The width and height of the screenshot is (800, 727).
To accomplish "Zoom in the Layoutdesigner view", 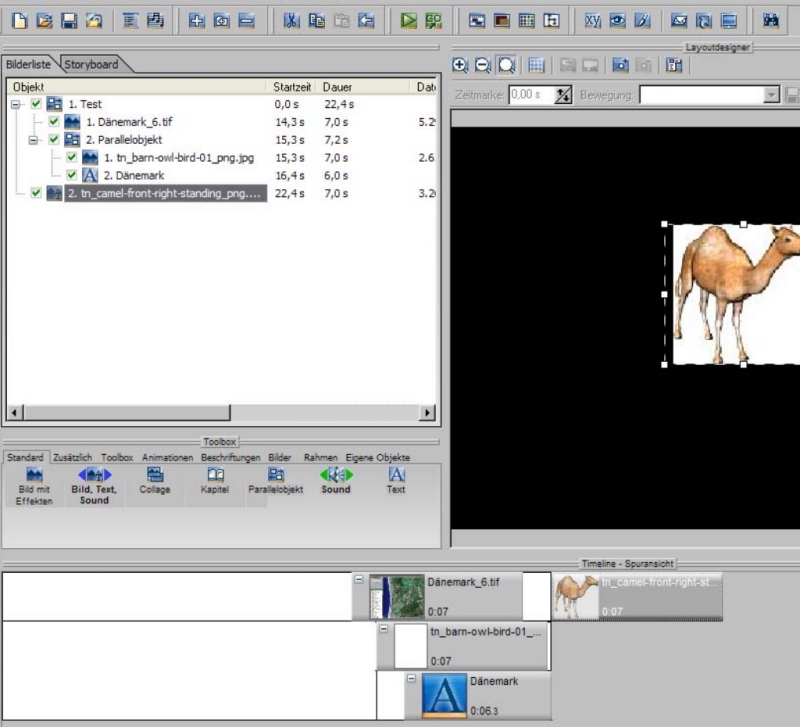I will [460, 65].
